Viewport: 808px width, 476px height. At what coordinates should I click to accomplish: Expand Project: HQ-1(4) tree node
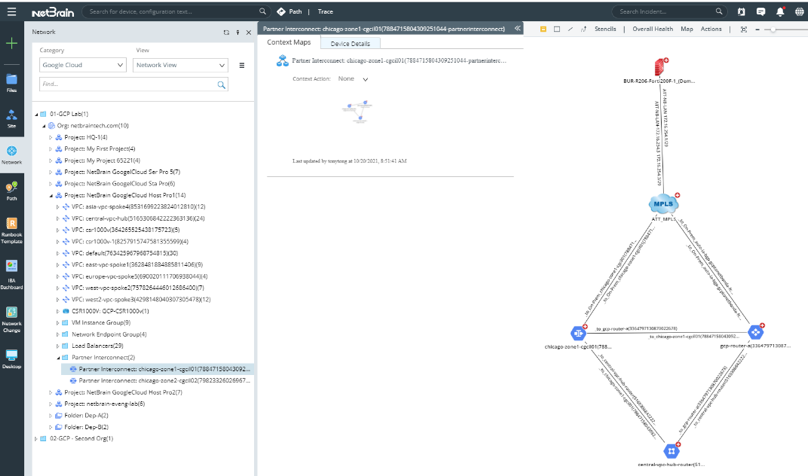click(50, 138)
